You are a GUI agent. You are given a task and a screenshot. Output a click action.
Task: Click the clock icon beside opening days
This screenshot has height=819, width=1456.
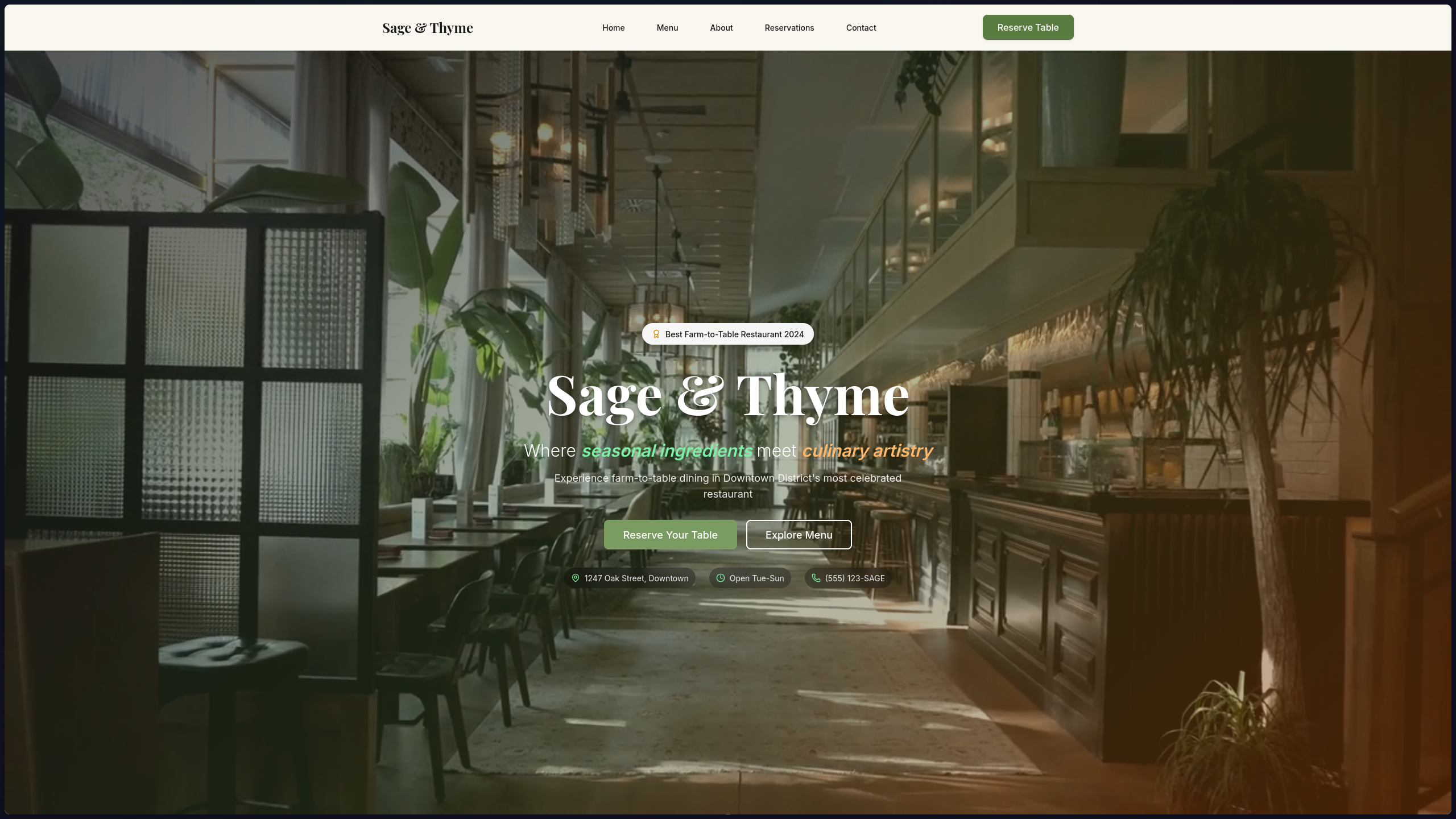coord(720,578)
